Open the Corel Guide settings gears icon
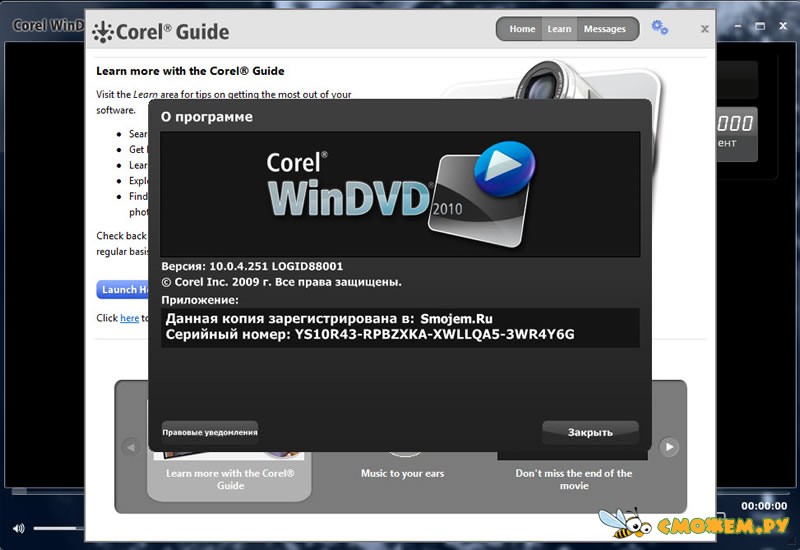This screenshot has width=800, height=550. [x=659, y=27]
